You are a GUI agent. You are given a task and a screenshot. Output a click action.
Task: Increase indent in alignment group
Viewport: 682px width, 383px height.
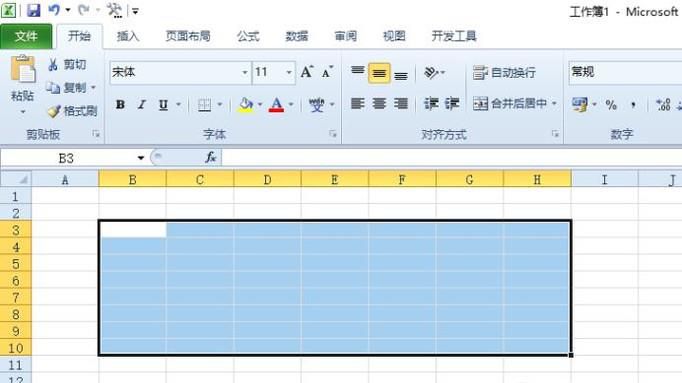[x=452, y=103]
